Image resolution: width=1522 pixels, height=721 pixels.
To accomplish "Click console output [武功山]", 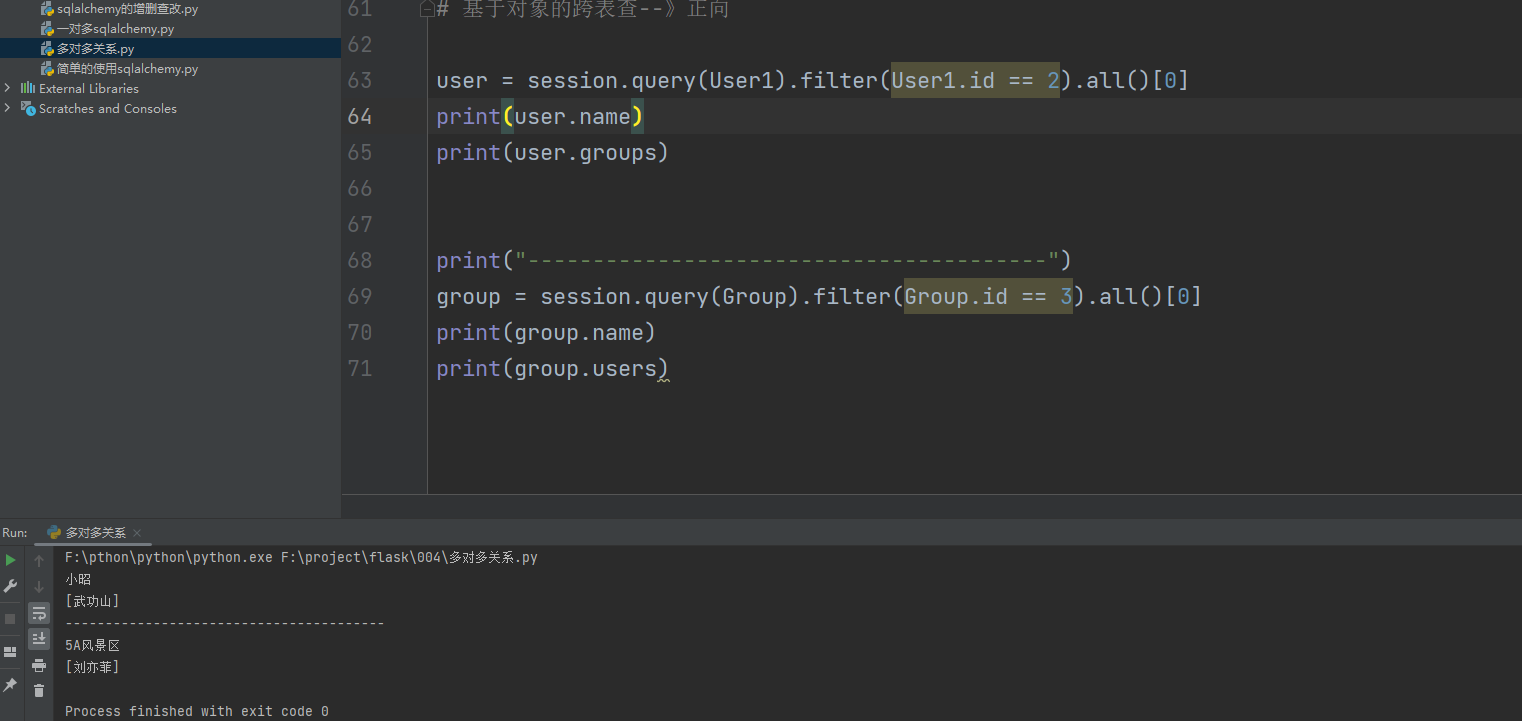I will [92, 601].
